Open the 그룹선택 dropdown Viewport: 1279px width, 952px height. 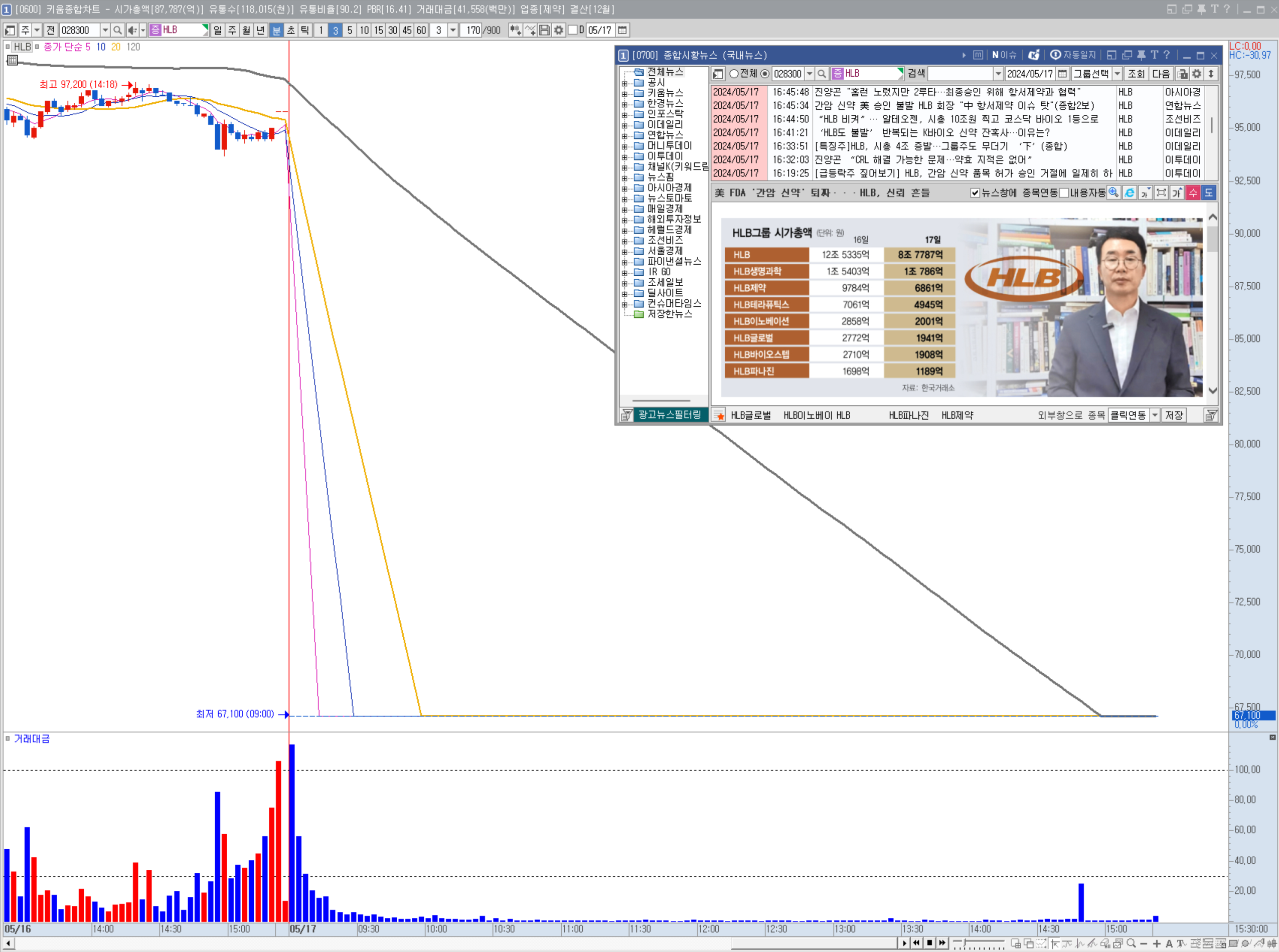[x=1117, y=74]
